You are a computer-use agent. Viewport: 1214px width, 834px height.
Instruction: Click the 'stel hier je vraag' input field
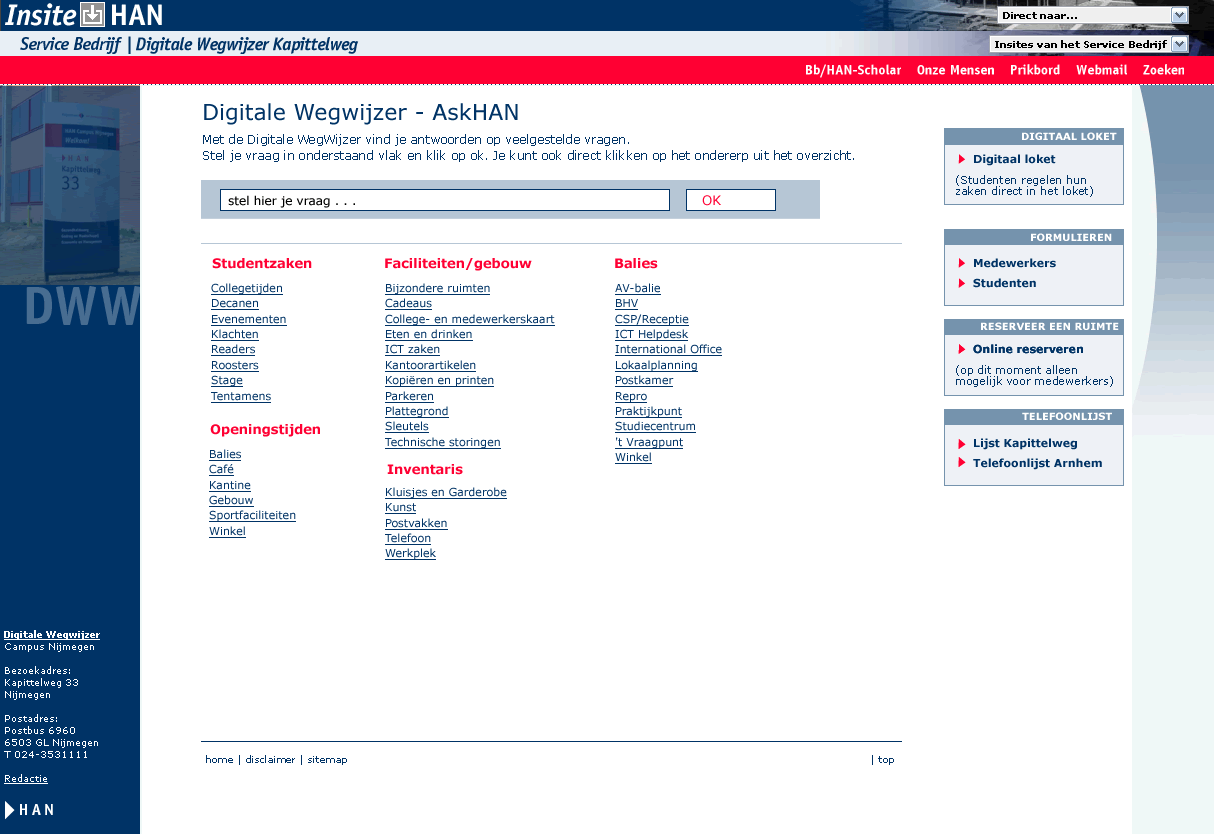pyautogui.click(x=445, y=200)
